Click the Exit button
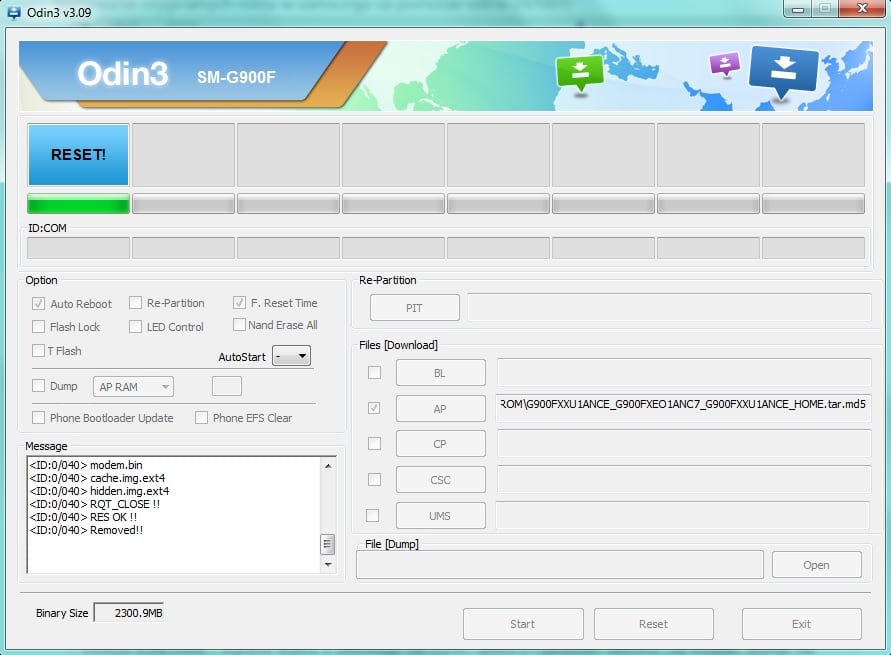Image resolution: width=891 pixels, height=655 pixels. 802,624
